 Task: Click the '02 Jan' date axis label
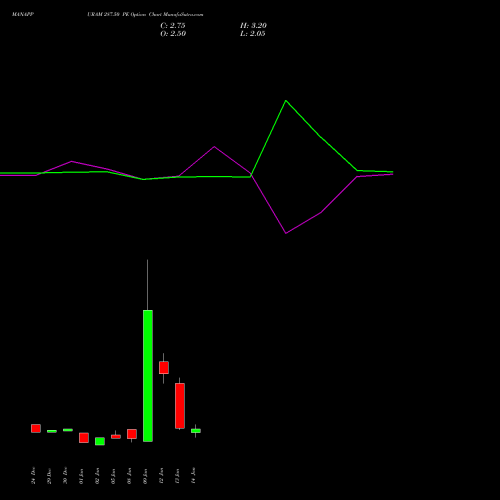coord(97,476)
